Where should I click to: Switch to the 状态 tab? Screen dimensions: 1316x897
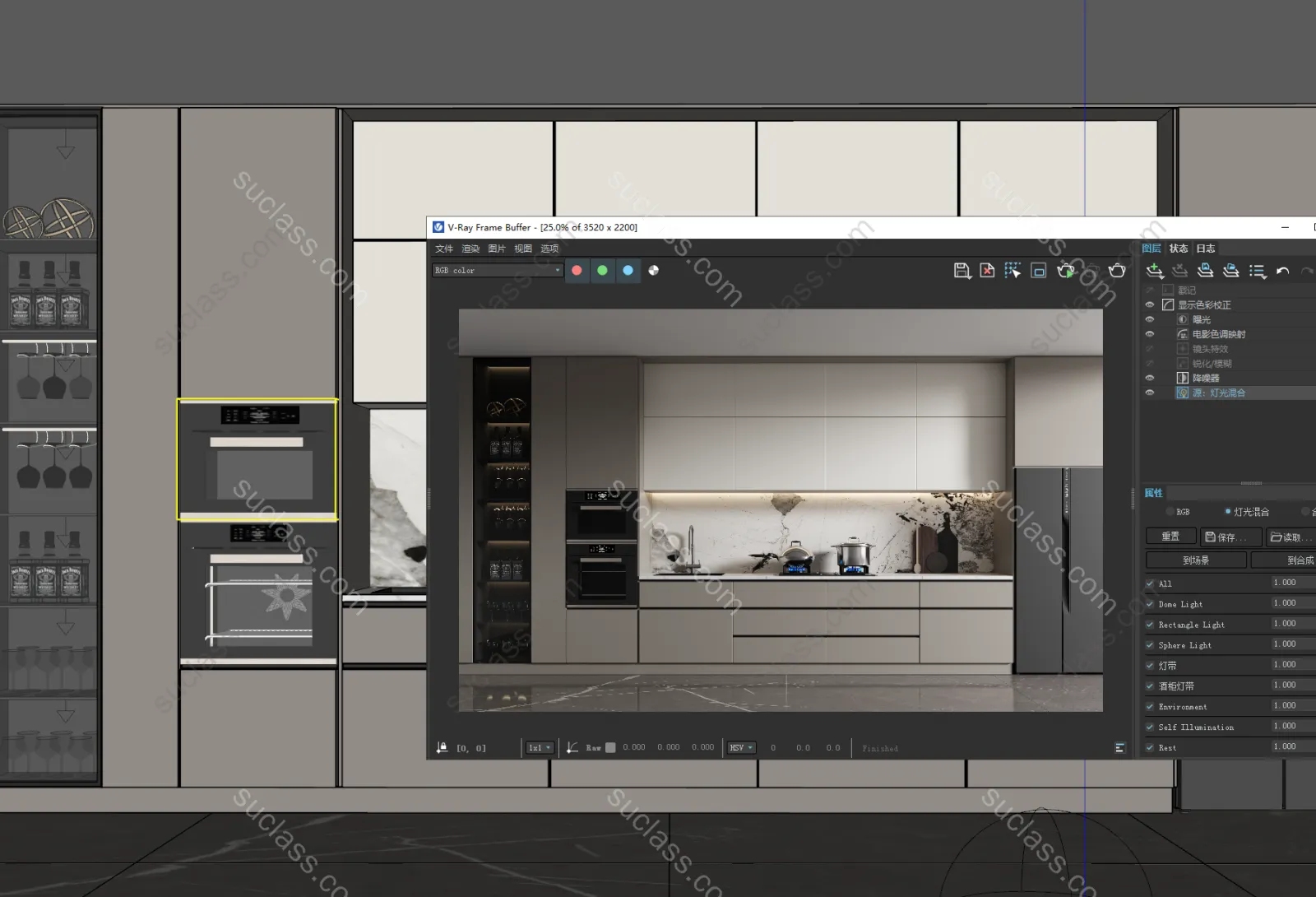click(1179, 249)
